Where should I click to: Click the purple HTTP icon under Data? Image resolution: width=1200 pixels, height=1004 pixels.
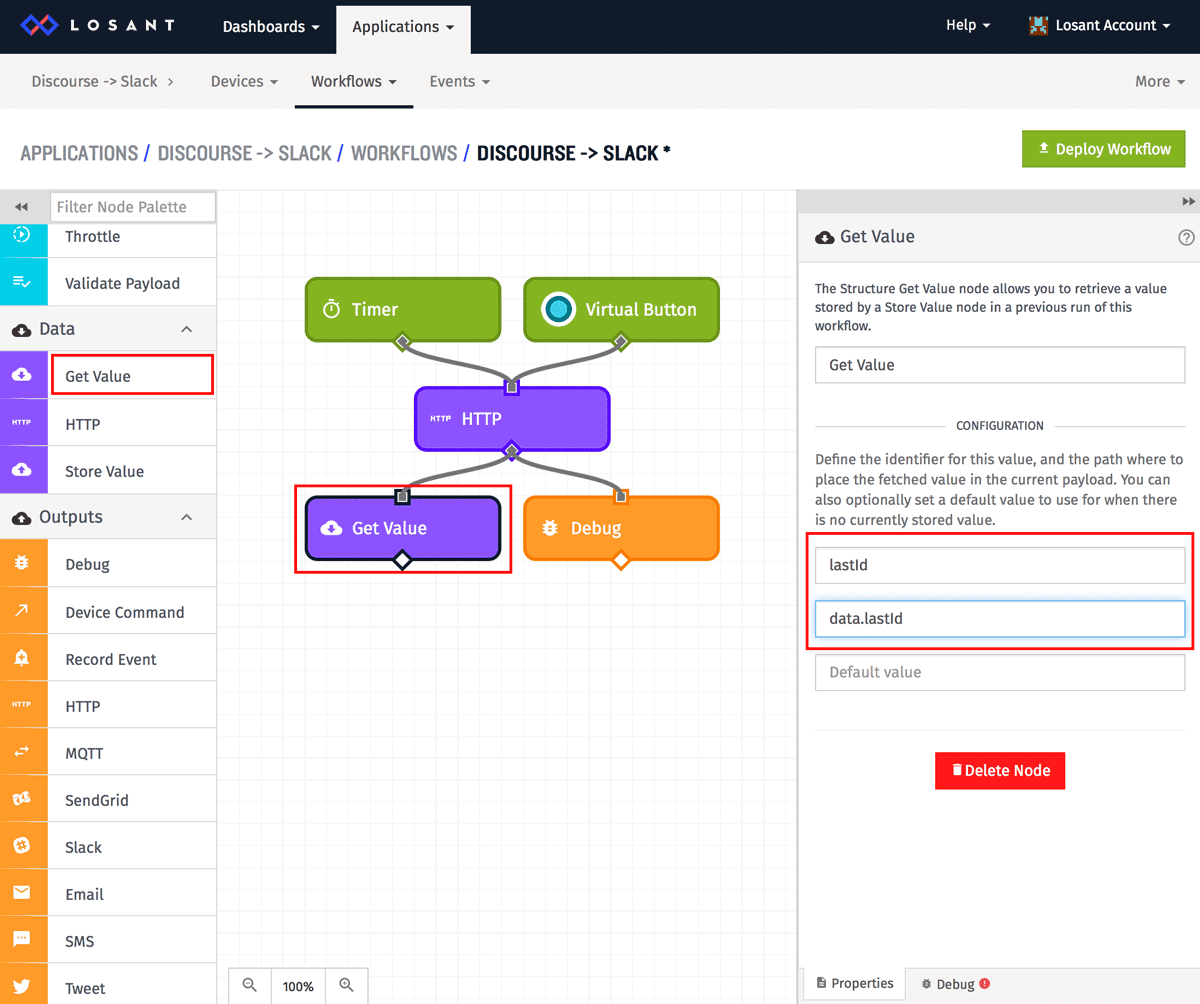pyautogui.click(x=23, y=424)
